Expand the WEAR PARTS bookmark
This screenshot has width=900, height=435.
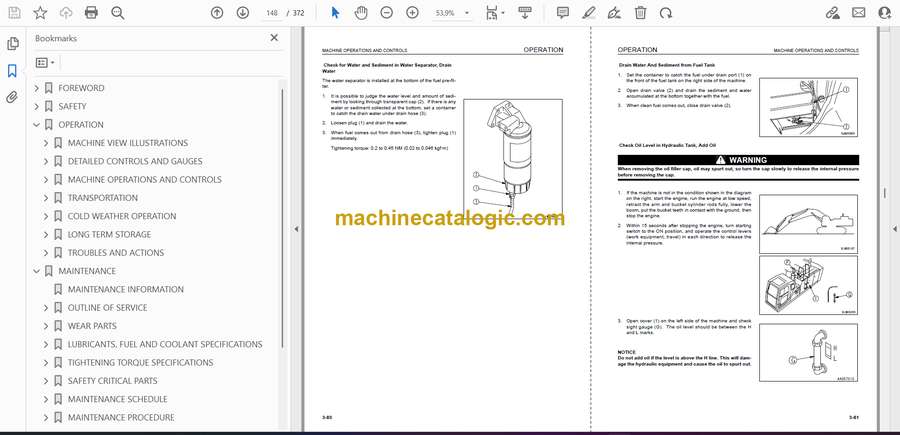[46, 326]
